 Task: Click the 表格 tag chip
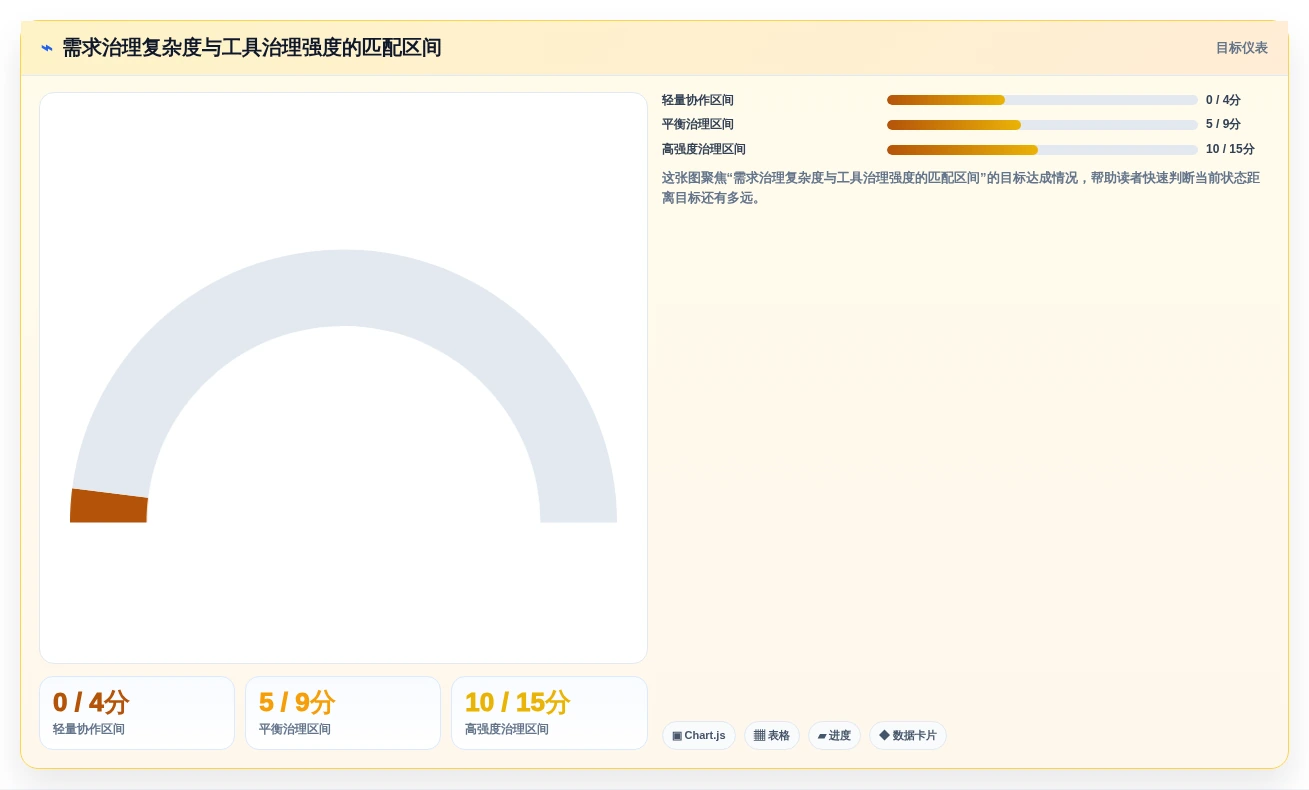pos(772,736)
